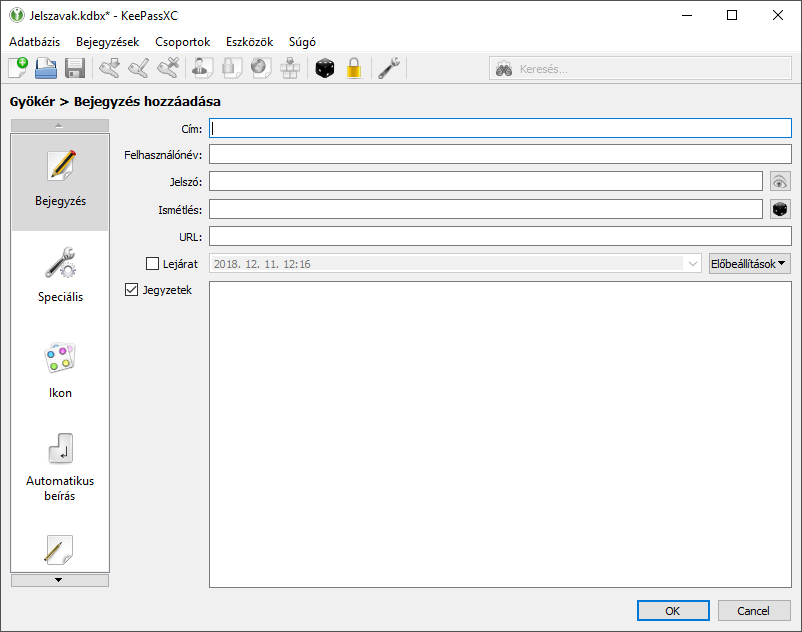Screen dimensions: 802x632
Task: Minimize the KeePassXC window
Action: pyautogui.click(x=687, y=15)
